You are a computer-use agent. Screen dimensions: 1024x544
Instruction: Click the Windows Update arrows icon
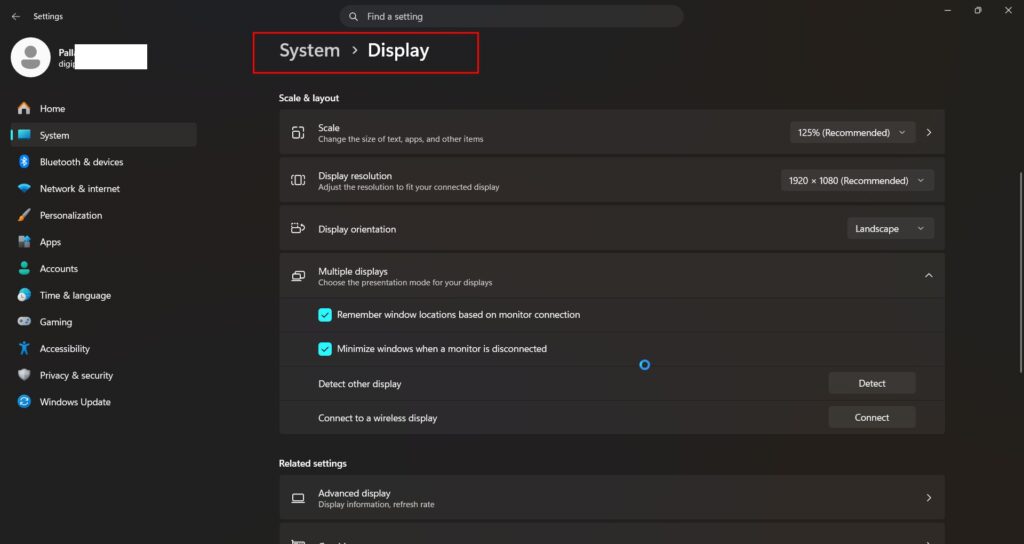(24, 402)
